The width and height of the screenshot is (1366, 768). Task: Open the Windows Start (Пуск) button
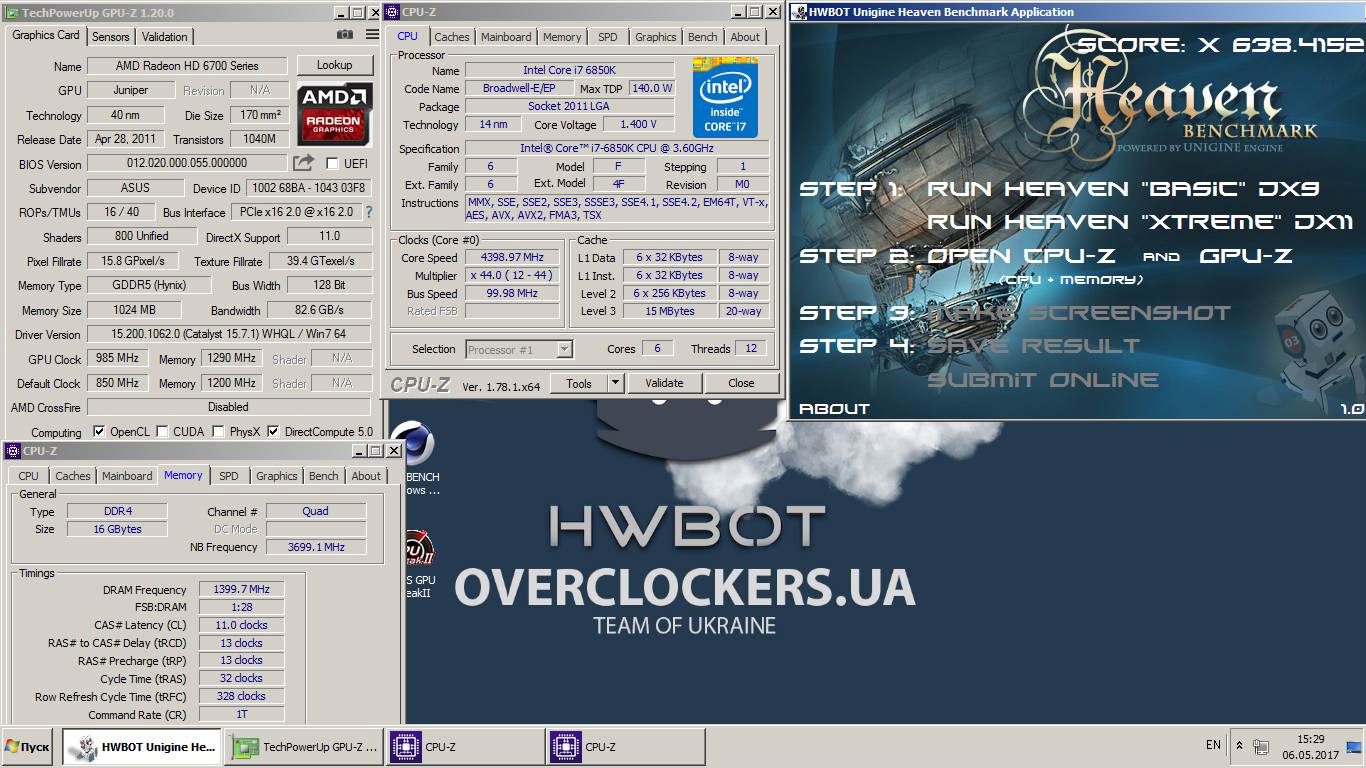coord(28,747)
